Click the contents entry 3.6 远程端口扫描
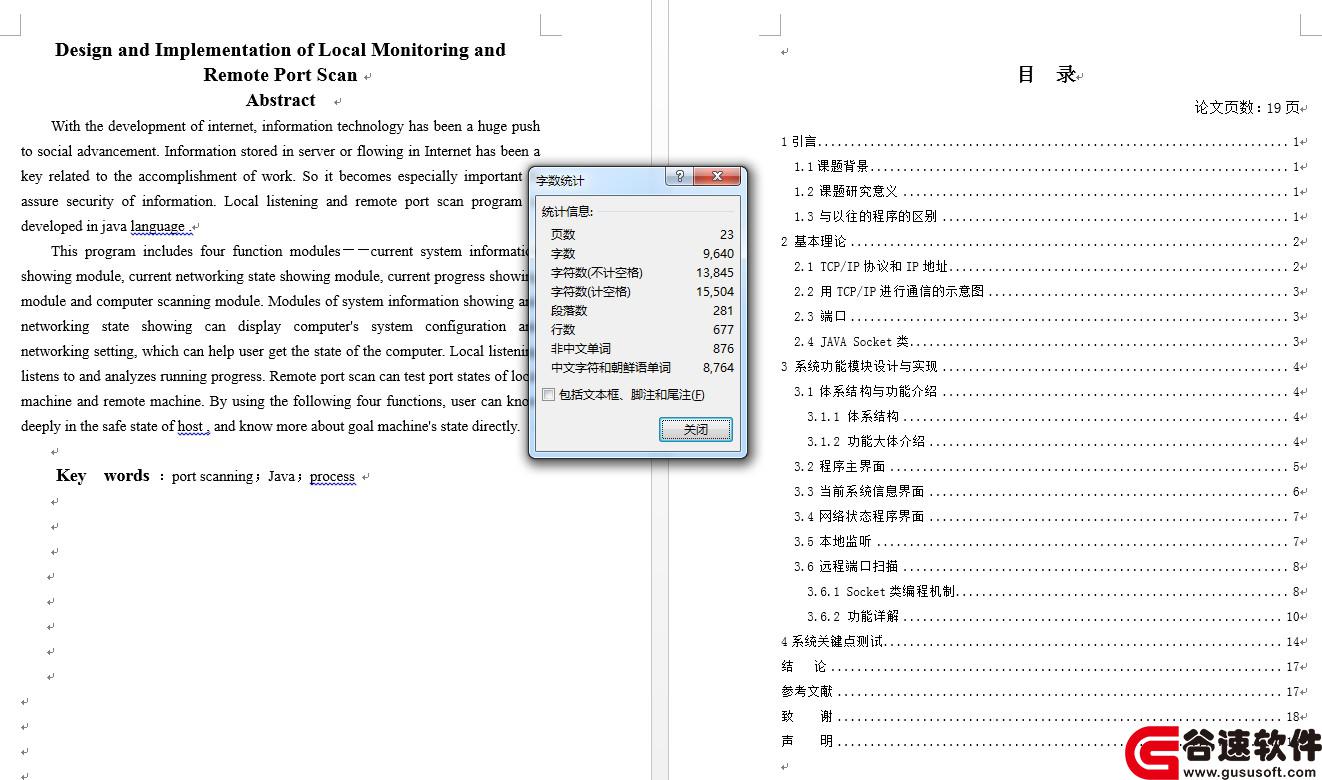This screenshot has width=1322, height=780. click(1047, 567)
